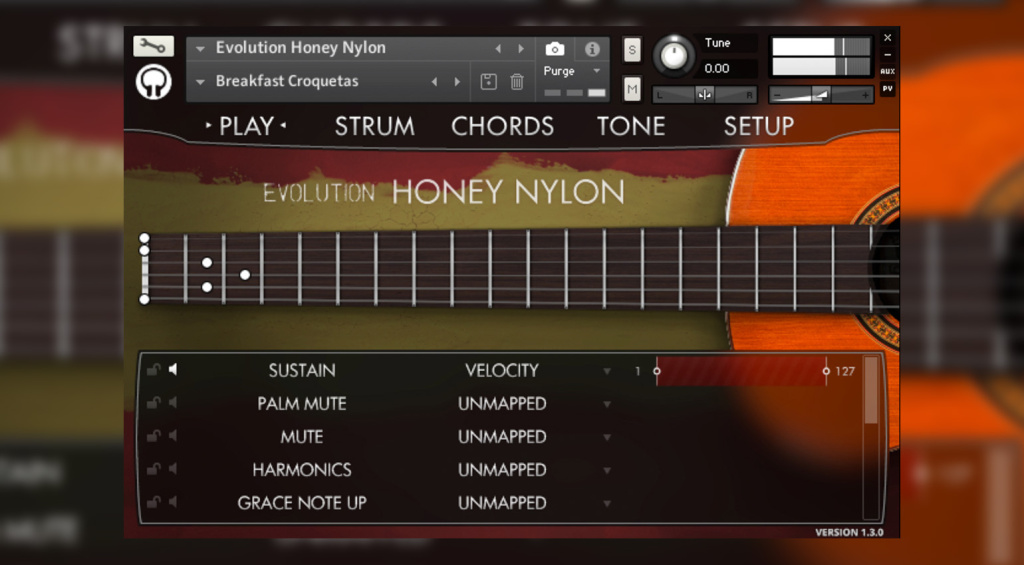1024x565 pixels.
Task: Select the HARMONICS articulation label
Action: (x=302, y=470)
